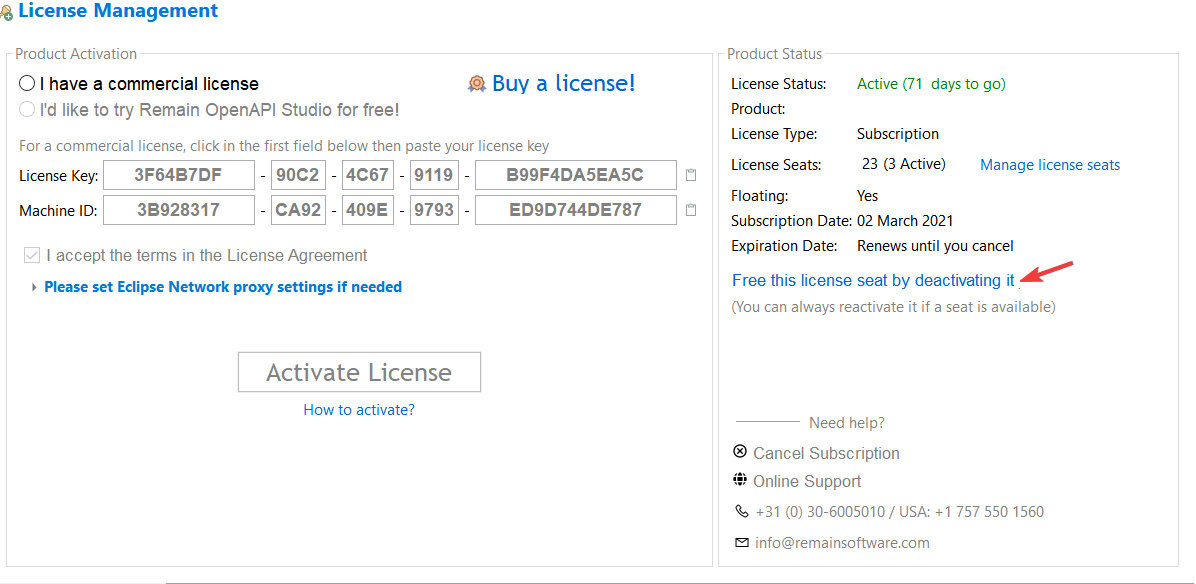Select the try OpenAPI Studio for free option
This screenshot has height=584, width=1196.
click(27, 109)
